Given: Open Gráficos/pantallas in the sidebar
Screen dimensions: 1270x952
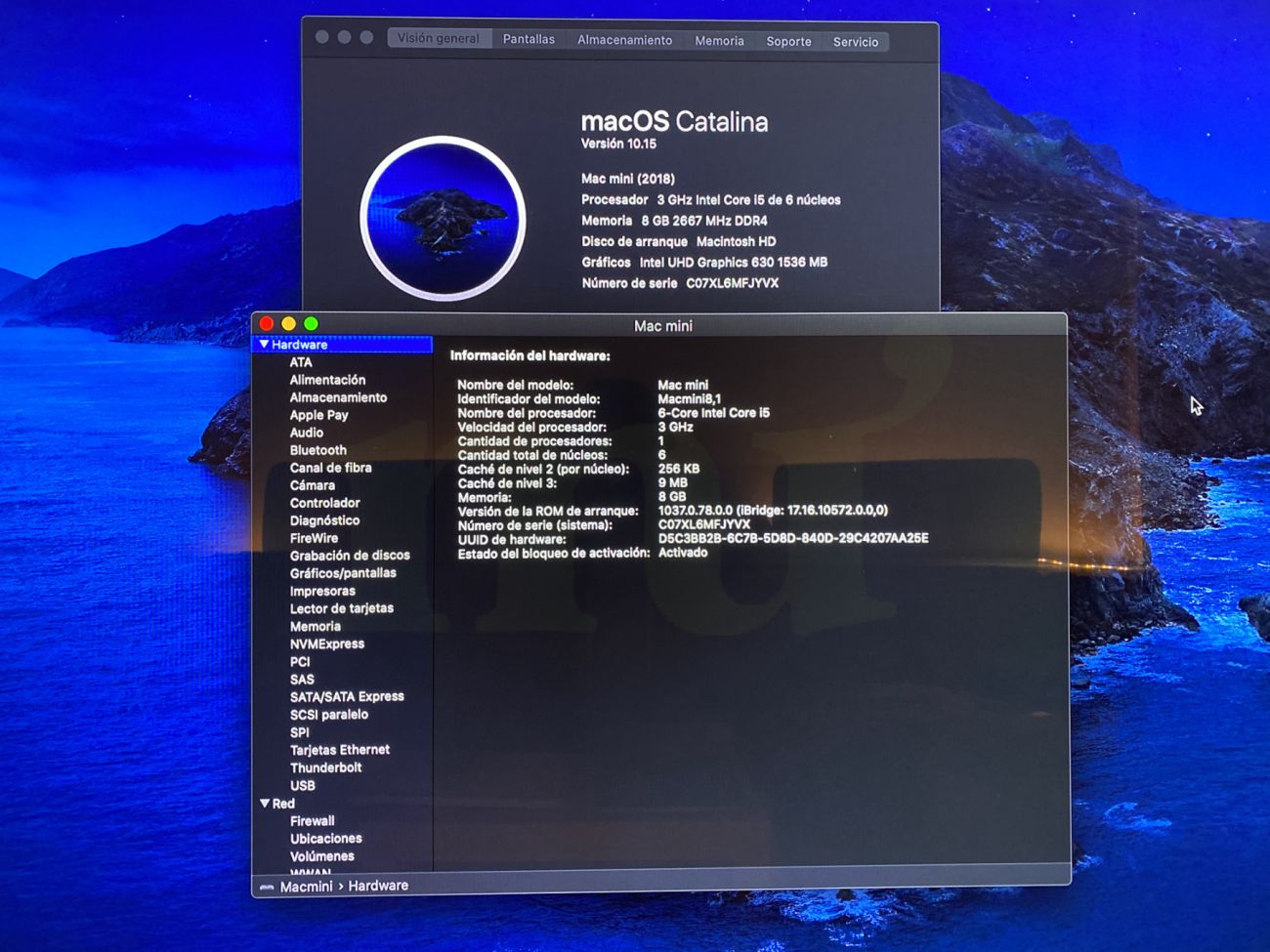Looking at the screenshot, I should tap(343, 573).
